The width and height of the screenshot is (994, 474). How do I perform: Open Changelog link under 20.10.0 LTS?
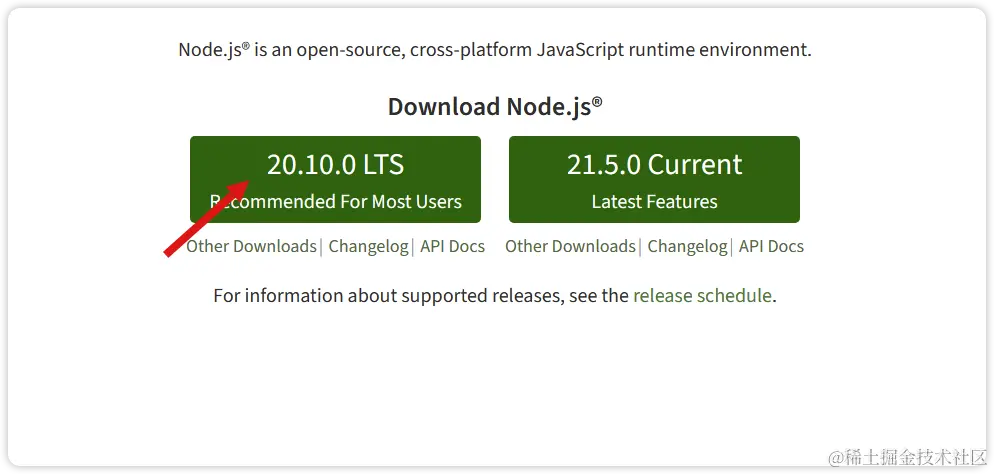coord(368,247)
